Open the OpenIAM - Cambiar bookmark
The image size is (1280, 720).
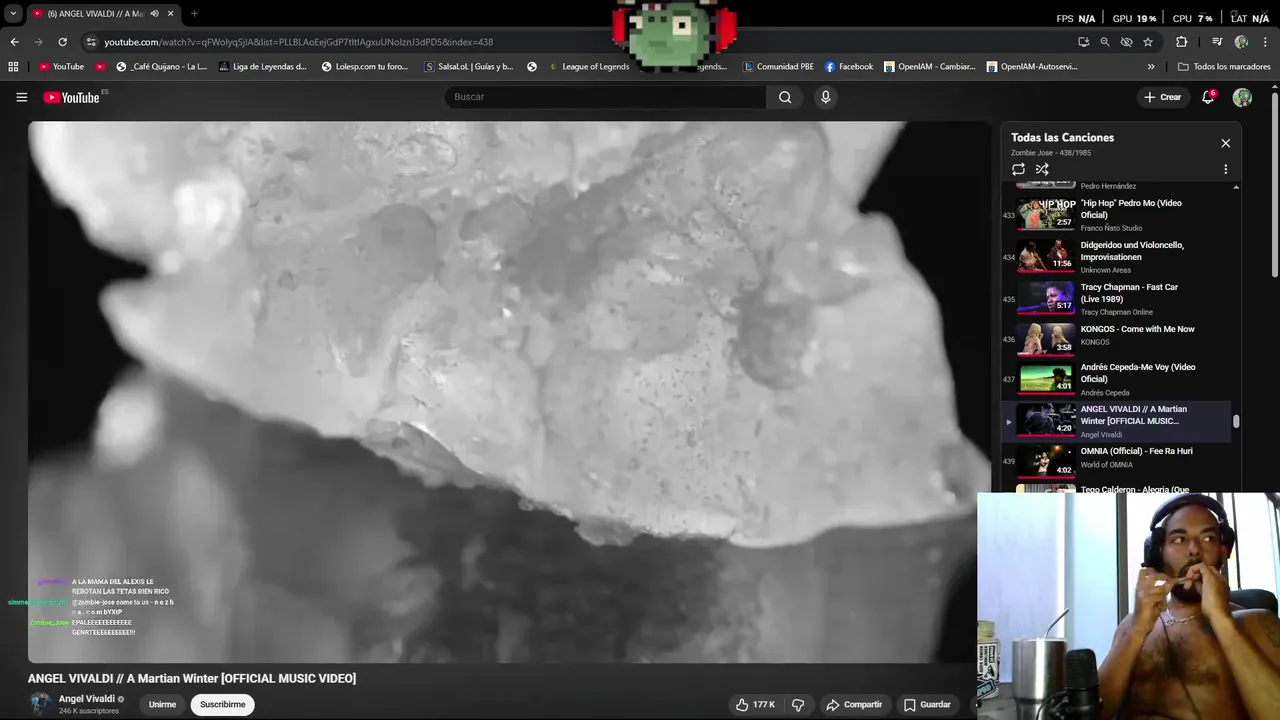tap(930, 67)
